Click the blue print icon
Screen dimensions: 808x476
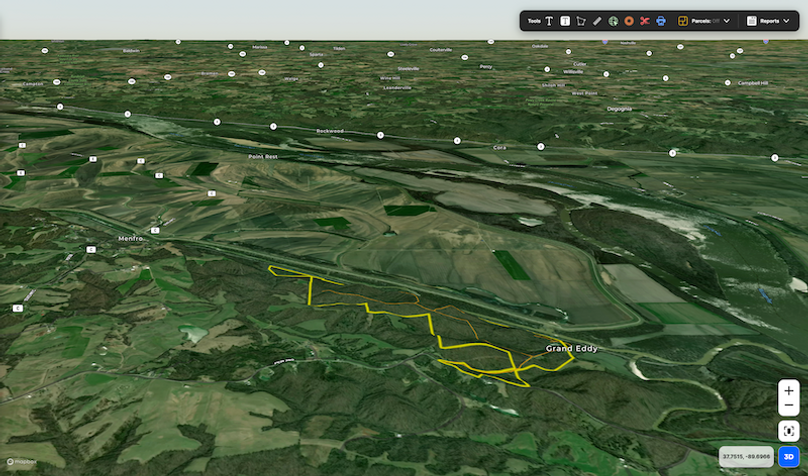661,20
